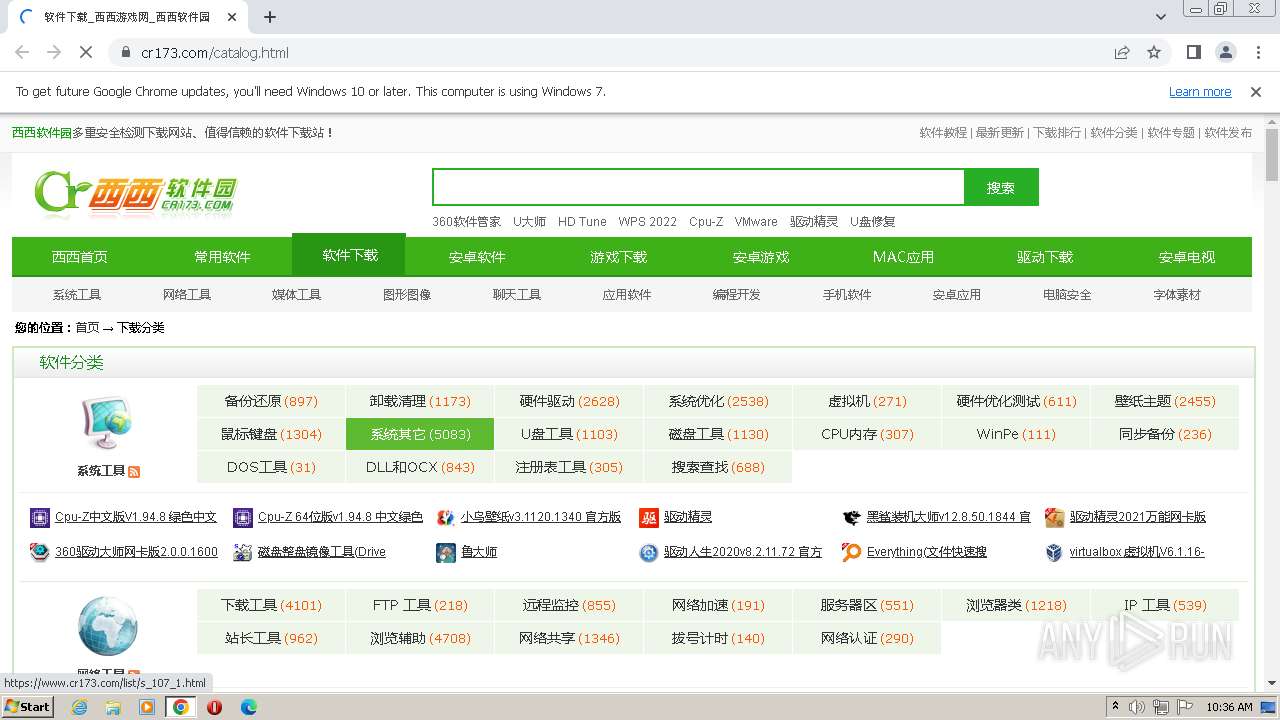
Task: Open the Edge browser taskbar icon
Action: point(248,707)
